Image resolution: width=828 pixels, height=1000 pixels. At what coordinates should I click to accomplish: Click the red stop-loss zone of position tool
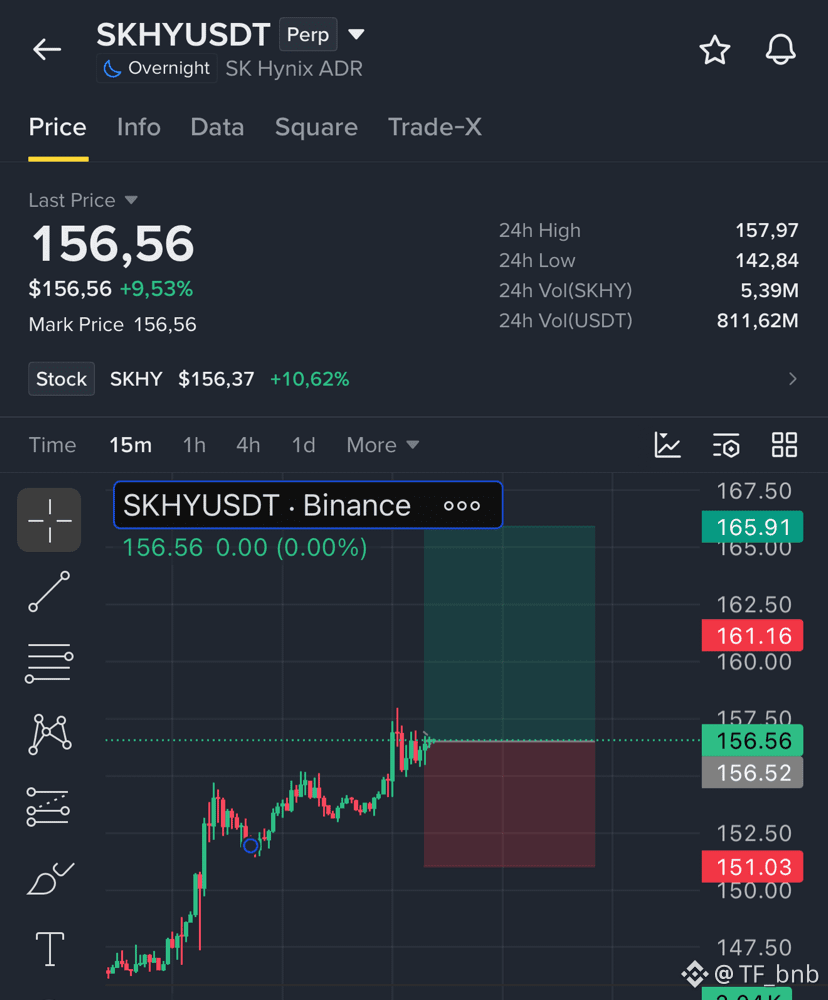pos(509,804)
